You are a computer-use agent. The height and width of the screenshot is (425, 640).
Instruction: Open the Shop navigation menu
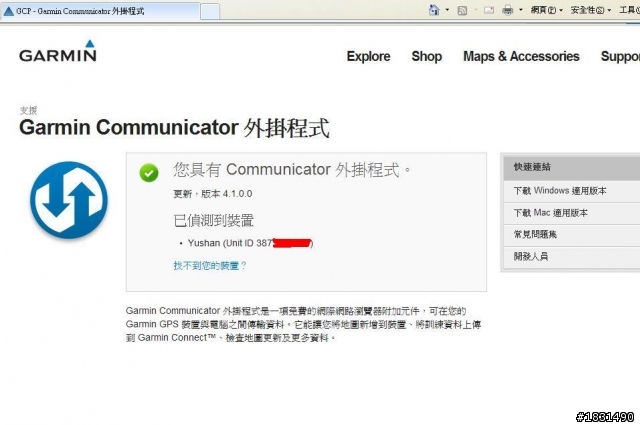coord(427,56)
